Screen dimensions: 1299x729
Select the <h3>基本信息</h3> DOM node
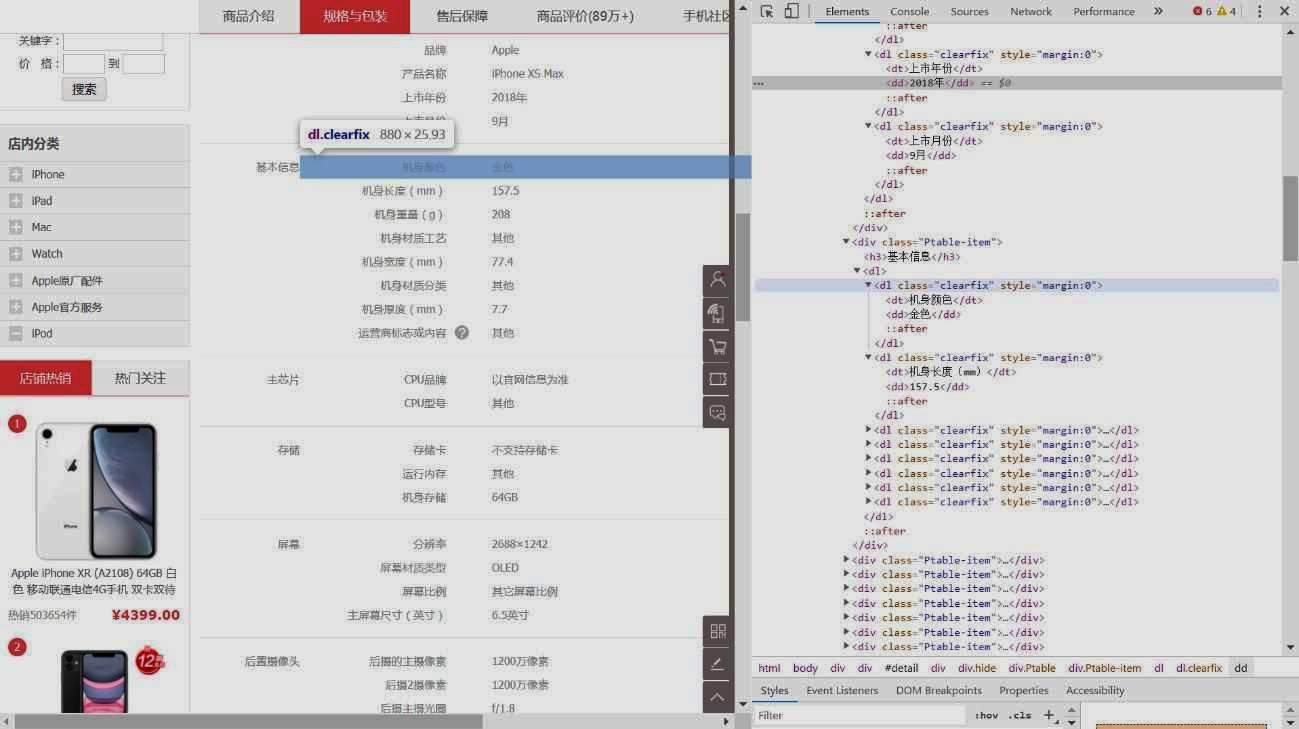(x=912, y=256)
